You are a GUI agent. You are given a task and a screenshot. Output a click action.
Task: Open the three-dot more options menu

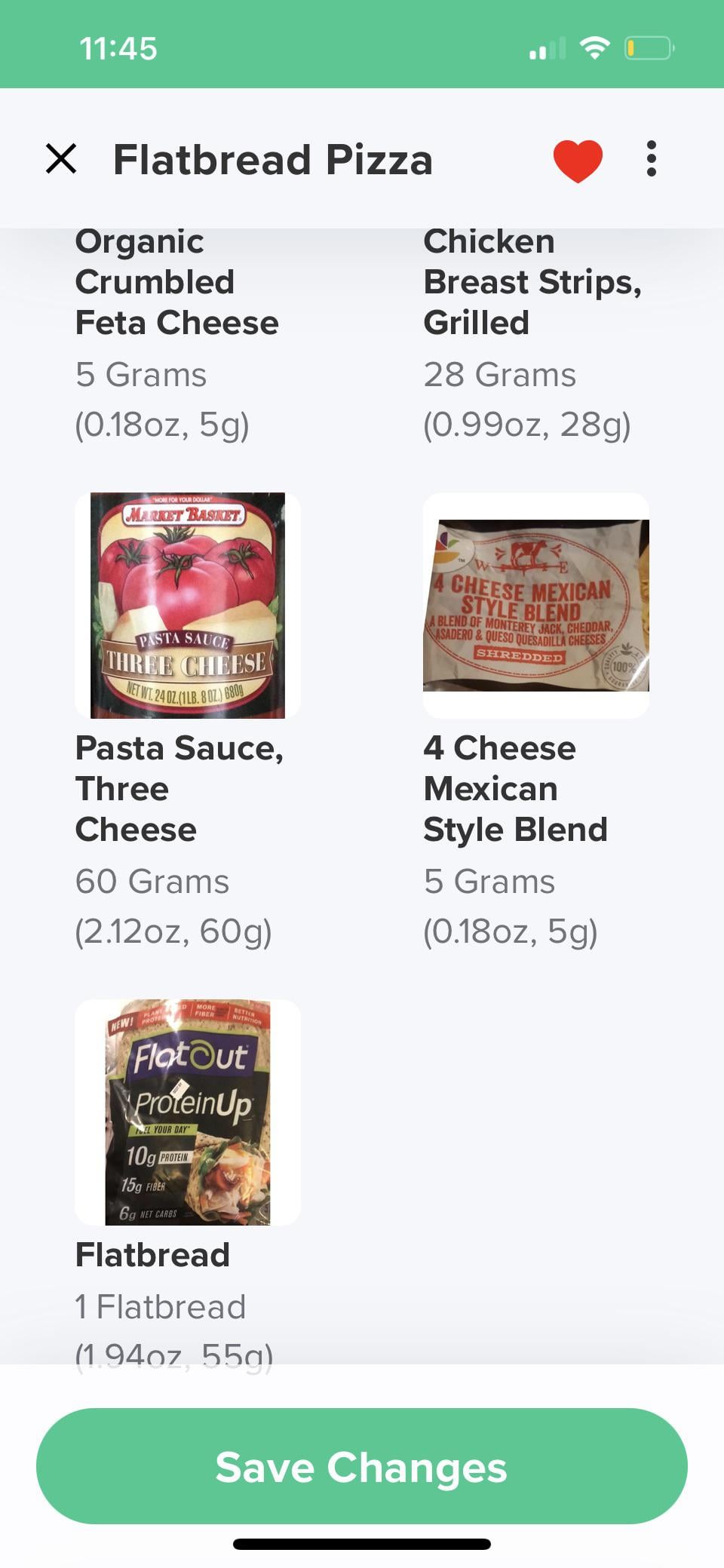tap(652, 159)
